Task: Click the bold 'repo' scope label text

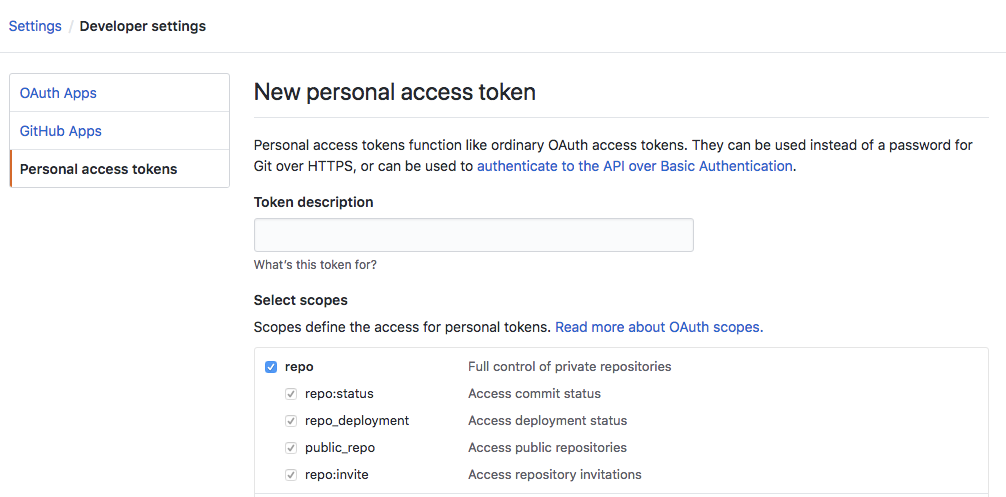Action: point(299,367)
